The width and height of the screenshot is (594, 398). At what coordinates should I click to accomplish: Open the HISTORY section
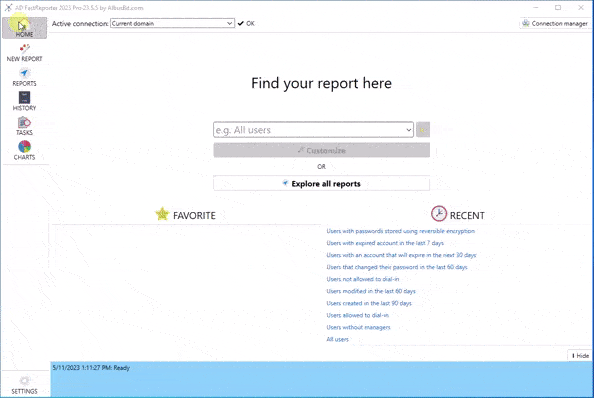[x=24, y=102]
